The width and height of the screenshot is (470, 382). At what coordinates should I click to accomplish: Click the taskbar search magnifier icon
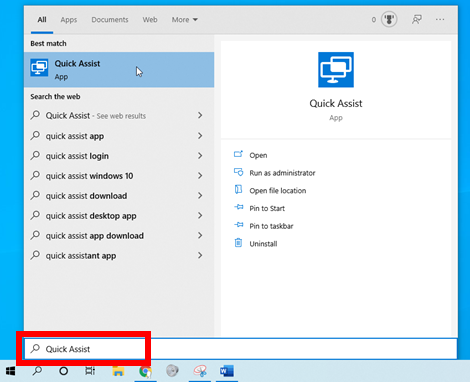(x=37, y=371)
